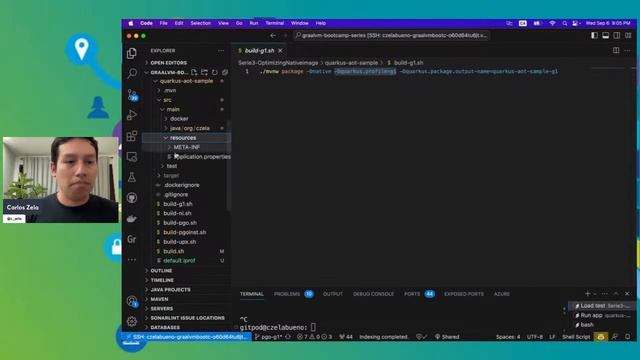
Task: Refresh the explorer file tree
Action: pos(214,72)
